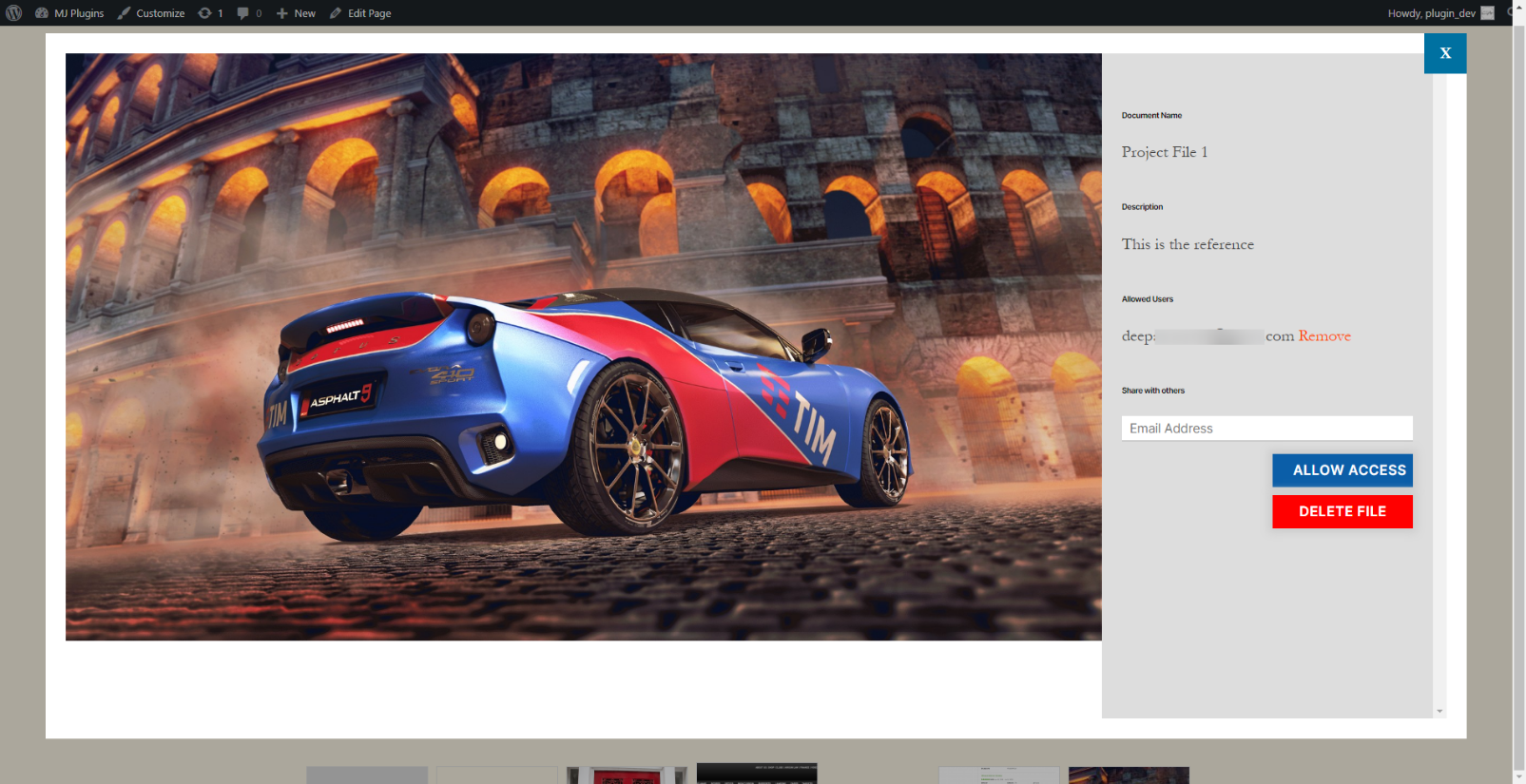This screenshot has width=1526, height=784.
Task: Open the updates icon showing 1
Action: [x=210, y=13]
